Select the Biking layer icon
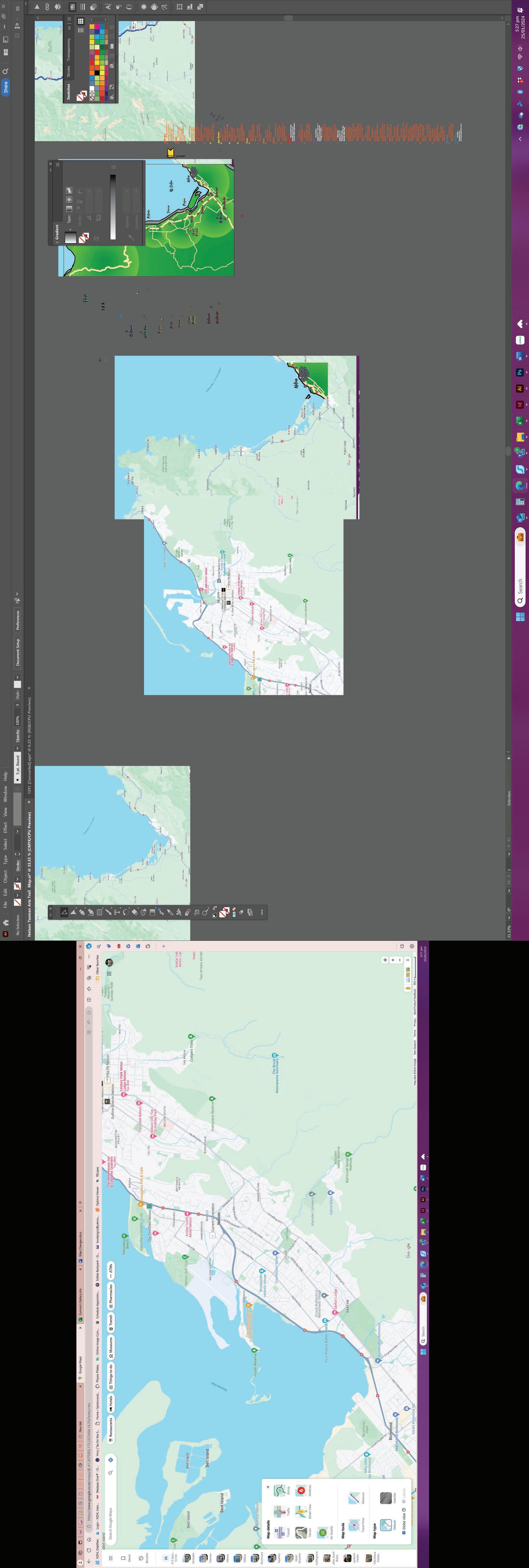 click(x=280, y=1491)
